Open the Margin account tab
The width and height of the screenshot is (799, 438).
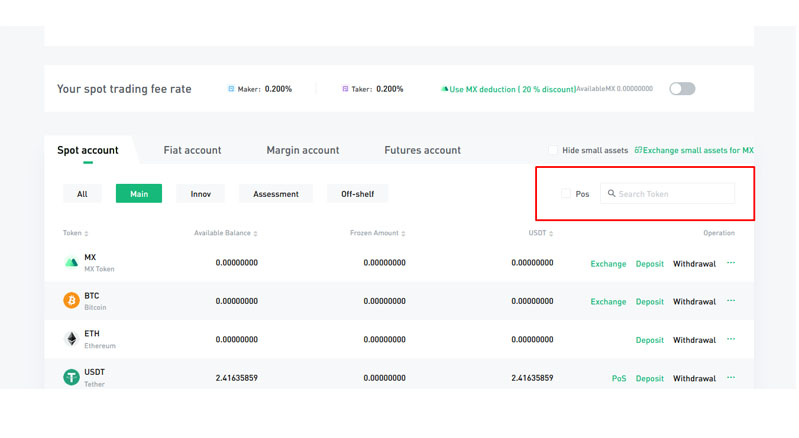coord(303,150)
